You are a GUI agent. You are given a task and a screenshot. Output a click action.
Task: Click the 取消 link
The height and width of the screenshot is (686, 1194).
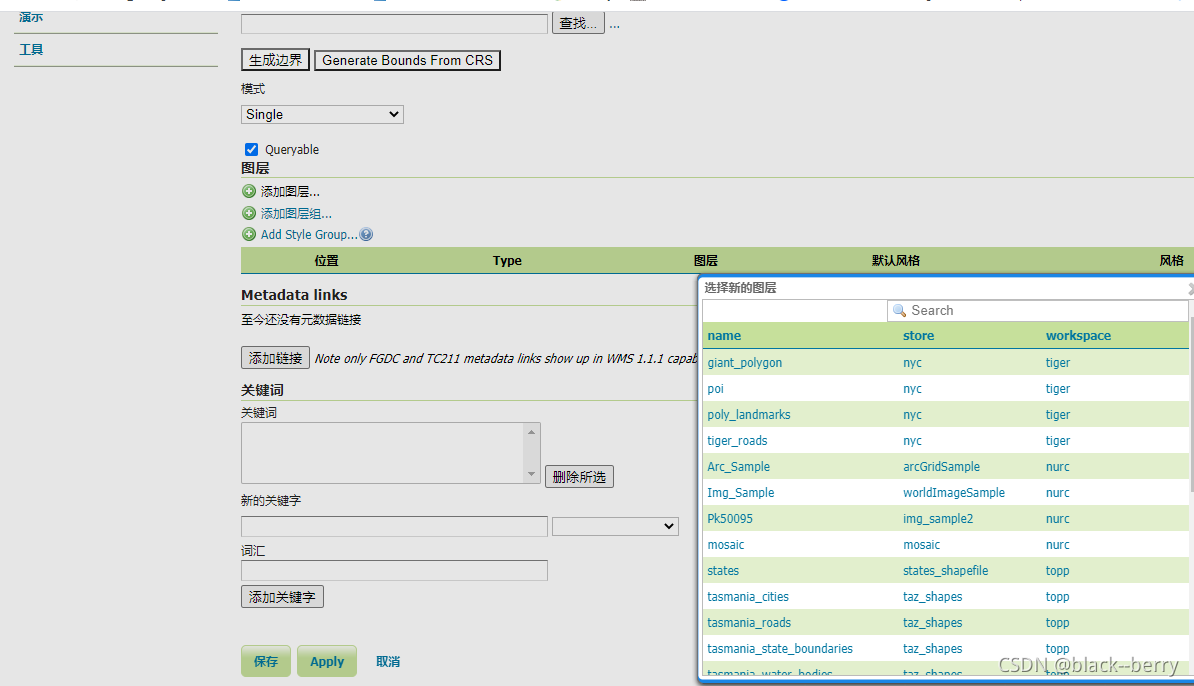pos(388,662)
